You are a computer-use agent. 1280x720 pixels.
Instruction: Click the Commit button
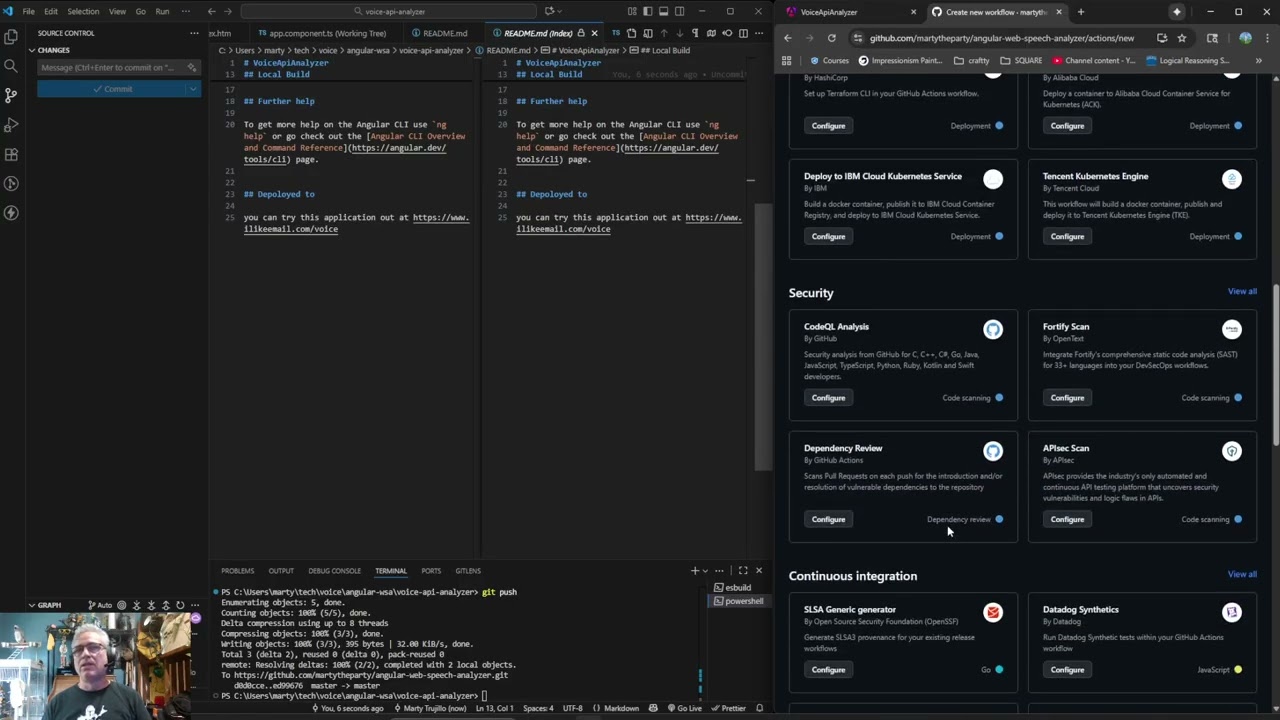click(x=112, y=89)
